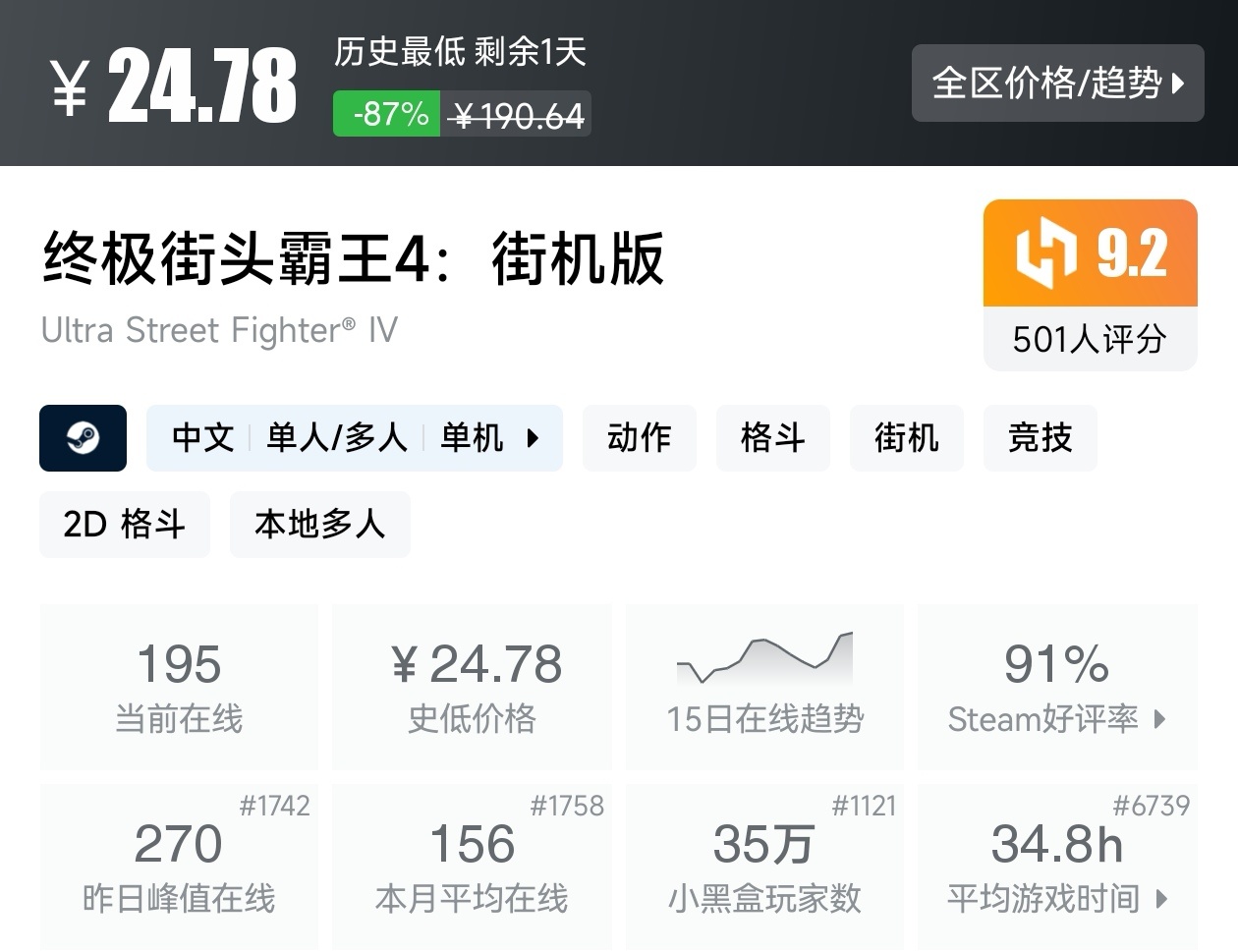Tap the original price ¥190.64
1238x952 pixels.
517,116
